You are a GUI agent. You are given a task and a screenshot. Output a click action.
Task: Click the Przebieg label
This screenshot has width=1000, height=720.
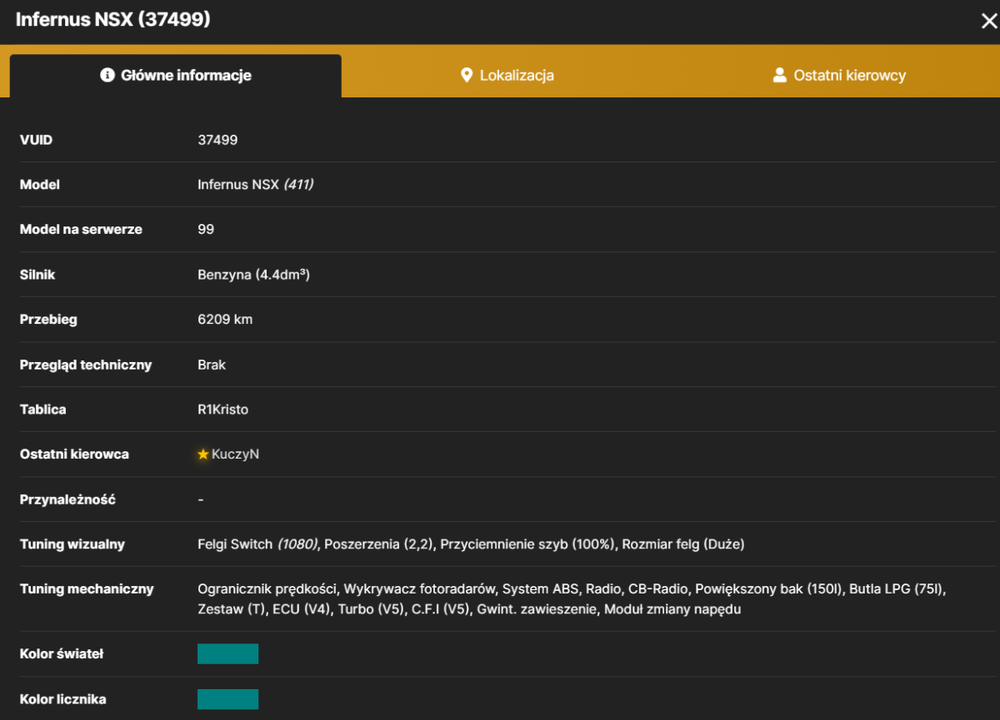[48, 320]
